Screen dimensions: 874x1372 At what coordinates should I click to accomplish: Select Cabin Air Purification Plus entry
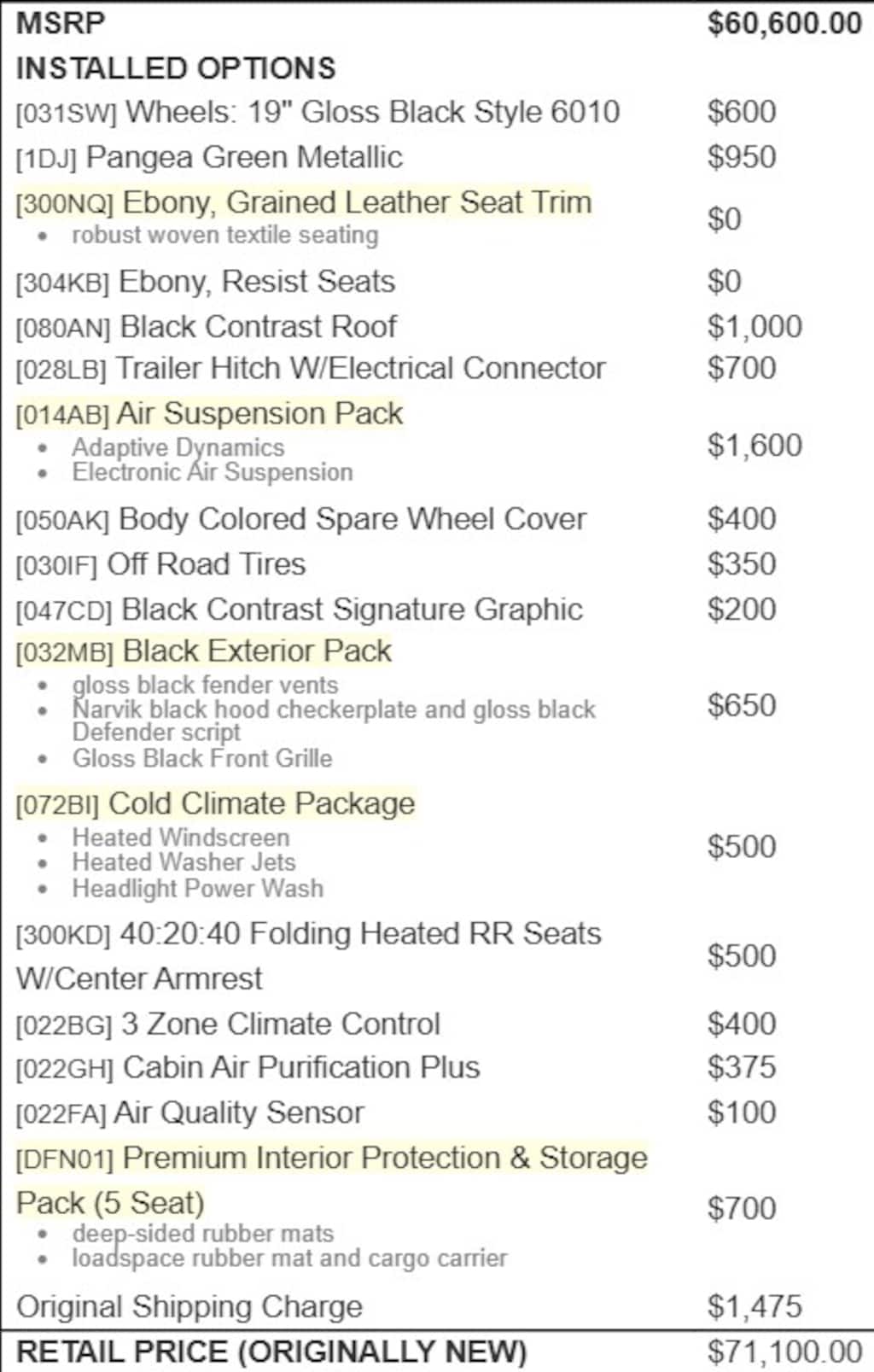[x=300, y=1067]
